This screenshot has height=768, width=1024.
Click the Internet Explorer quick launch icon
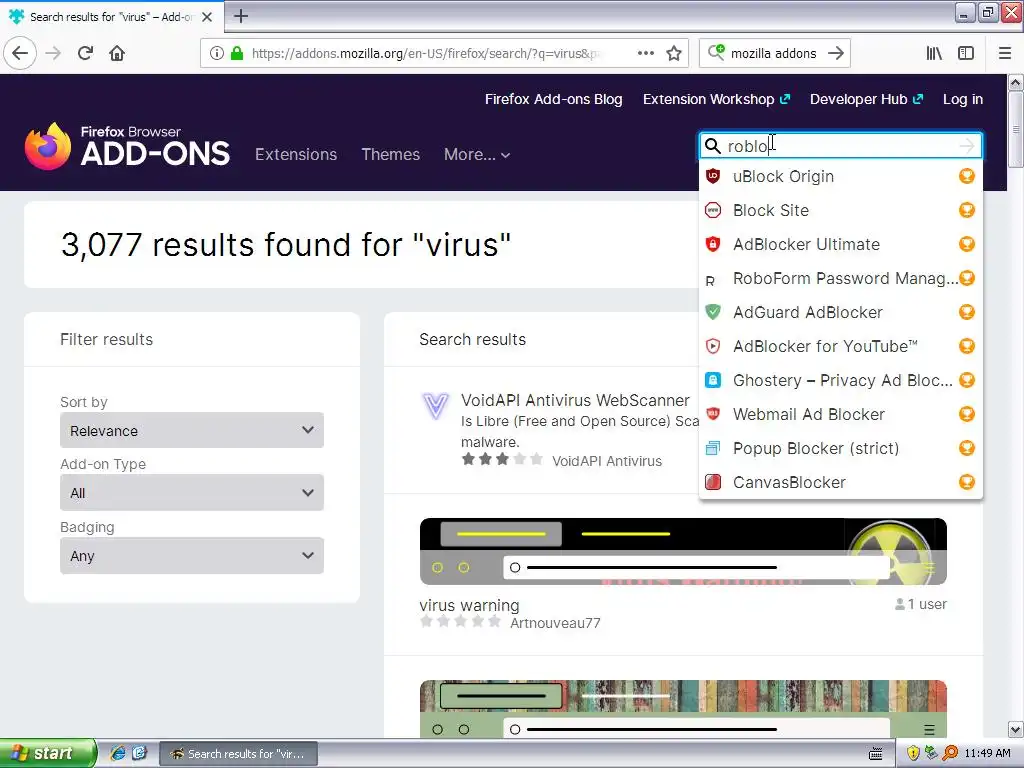point(118,754)
